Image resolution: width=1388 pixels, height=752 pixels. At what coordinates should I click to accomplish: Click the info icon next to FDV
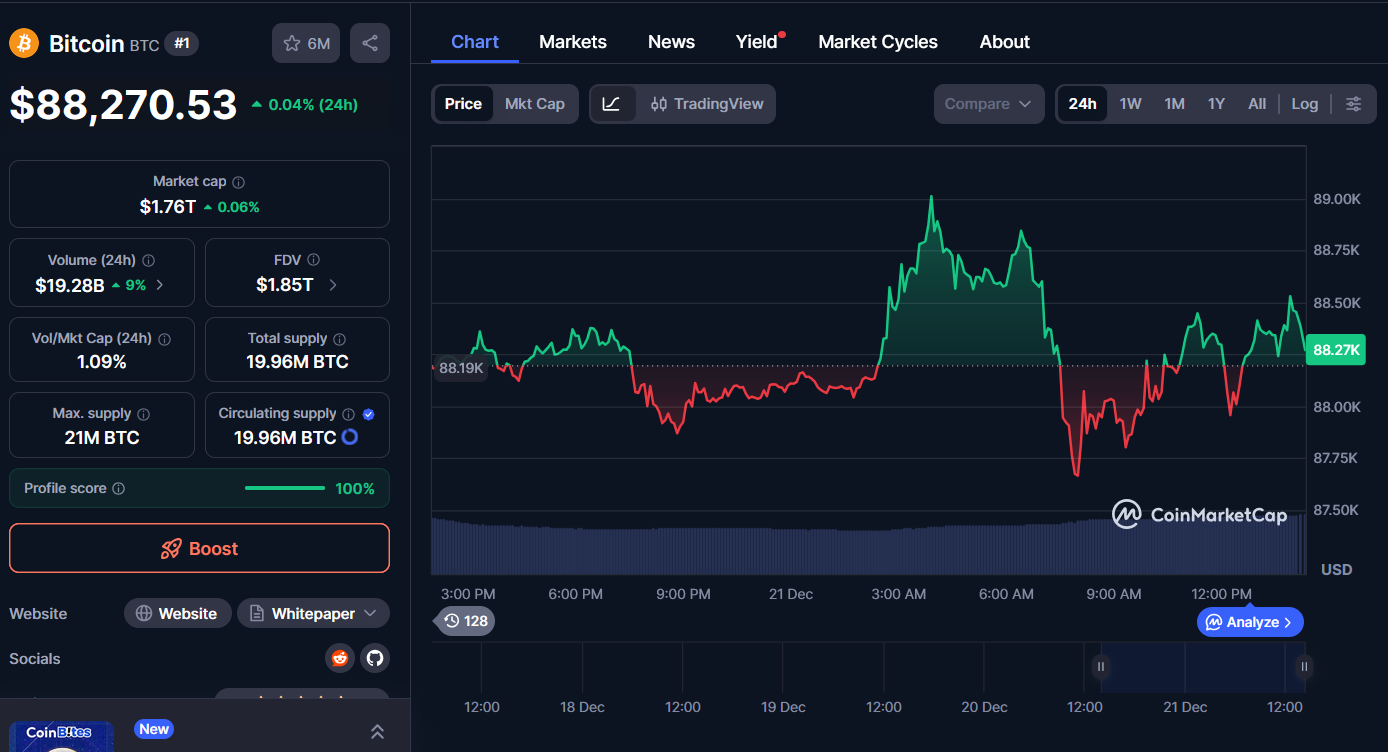tap(313, 260)
